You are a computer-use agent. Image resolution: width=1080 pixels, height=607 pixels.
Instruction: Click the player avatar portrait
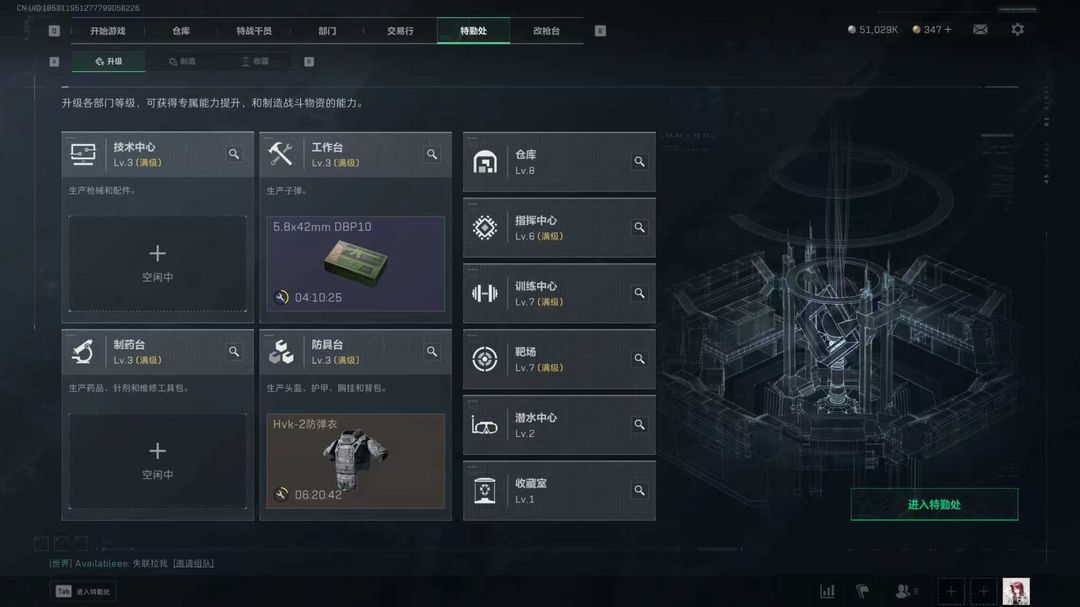pyautogui.click(x=1016, y=591)
